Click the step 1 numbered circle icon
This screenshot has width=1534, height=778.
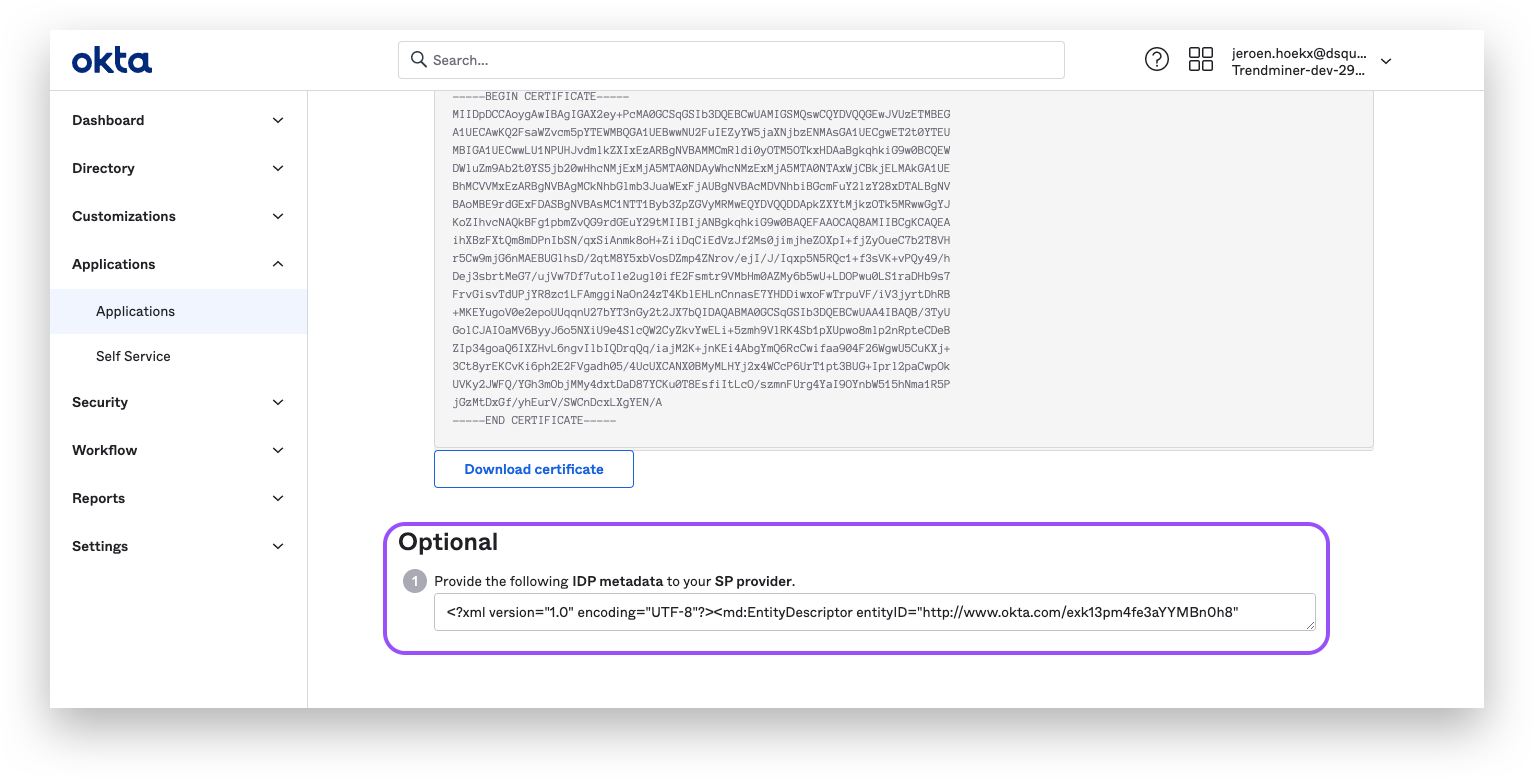tap(416, 580)
